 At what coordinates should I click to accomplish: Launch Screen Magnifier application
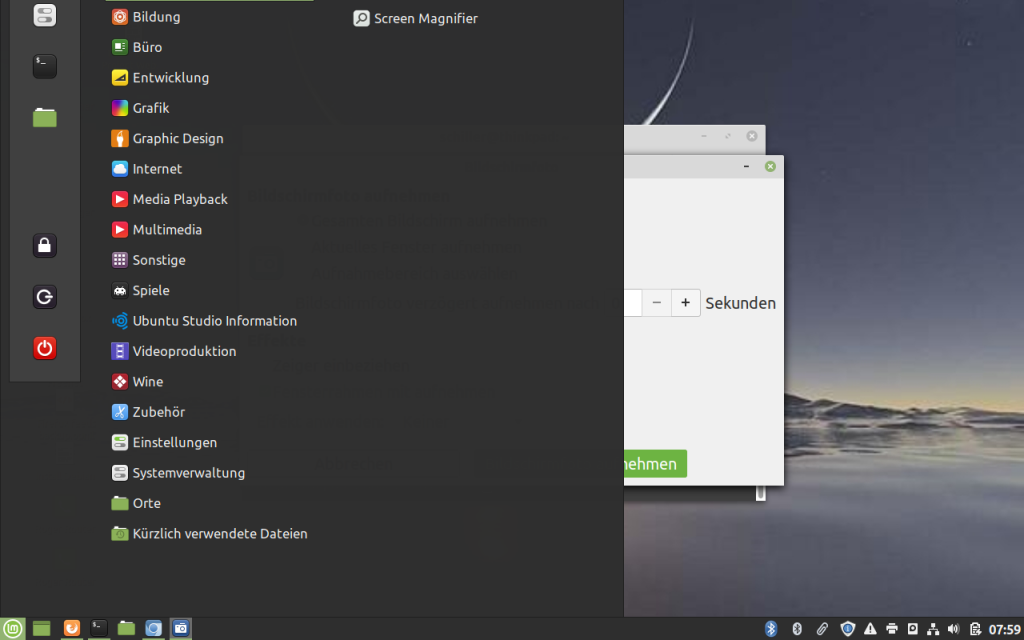pyautogui.click(x=415, y=19)
